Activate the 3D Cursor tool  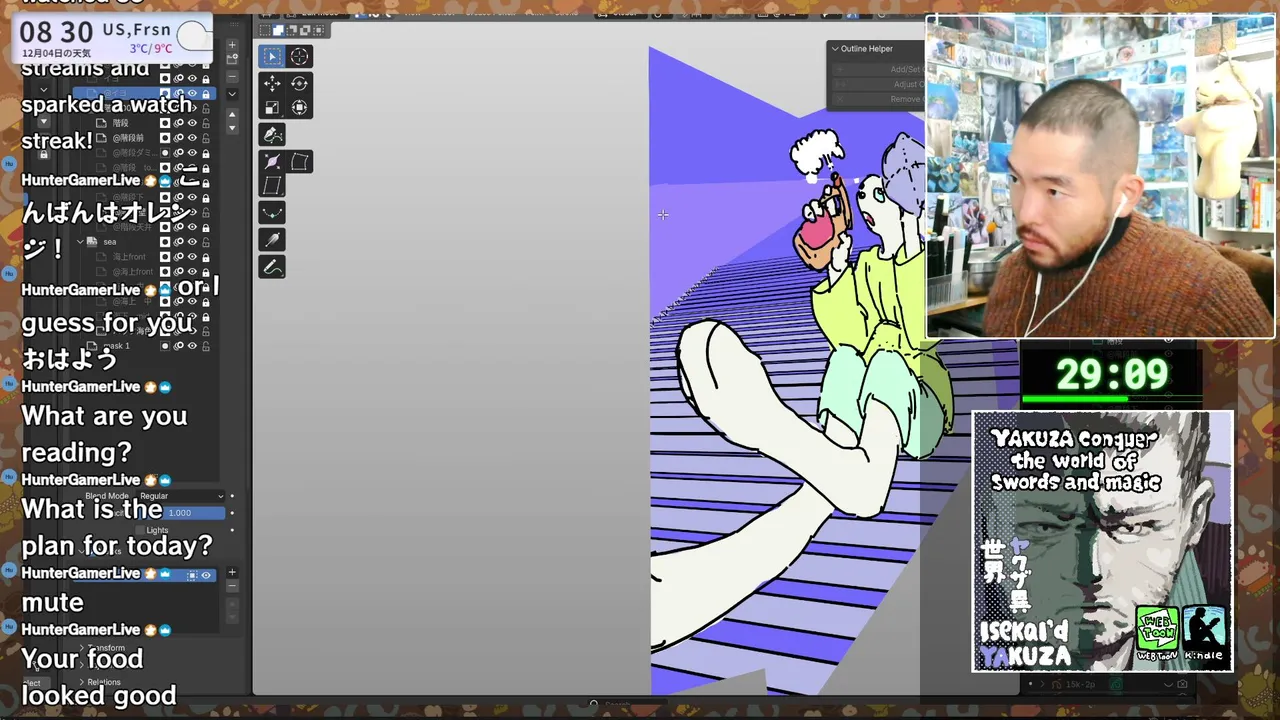[x=299, y=56]
